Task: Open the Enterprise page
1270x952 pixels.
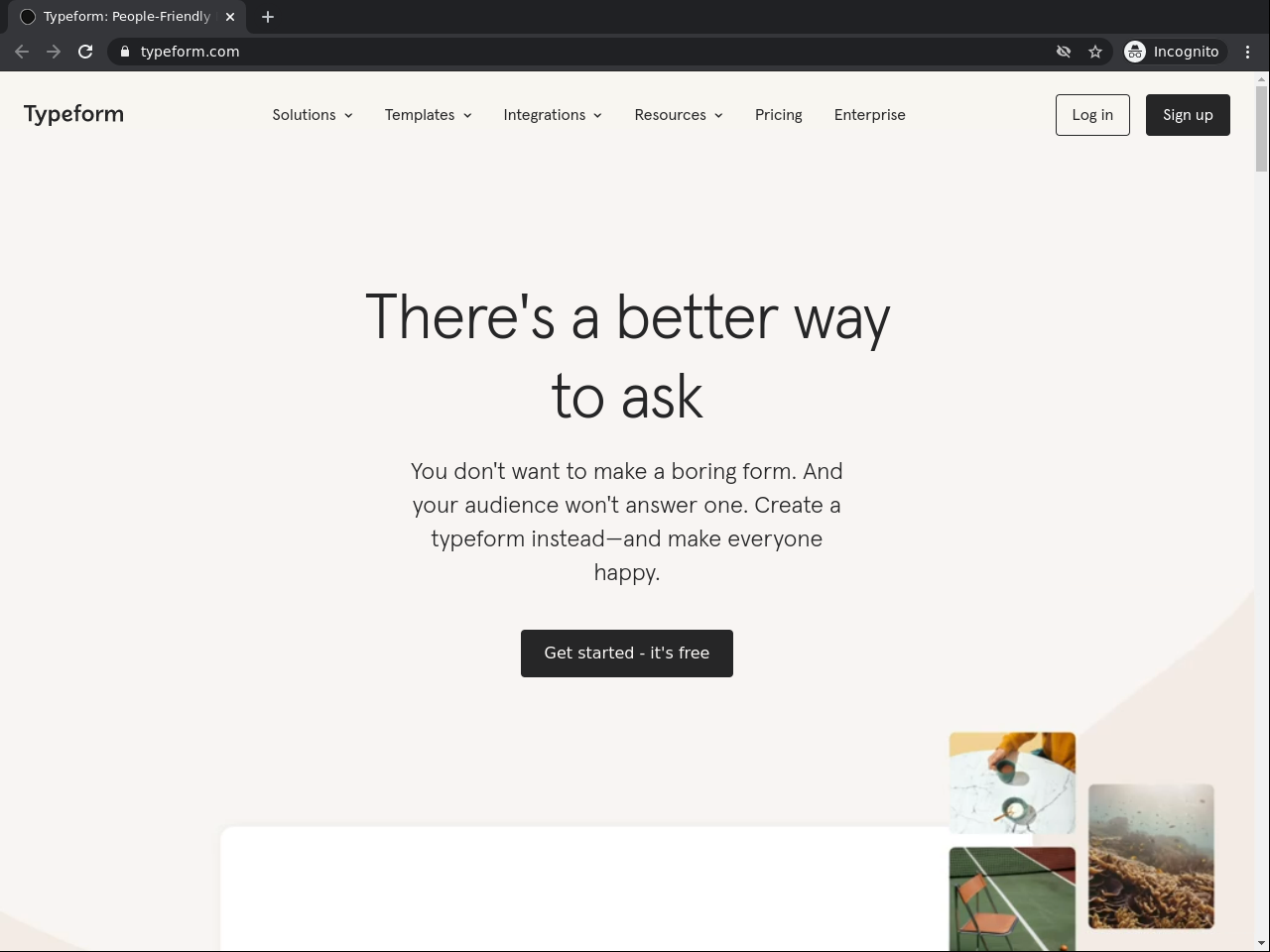Action: [x=870, y=115]
